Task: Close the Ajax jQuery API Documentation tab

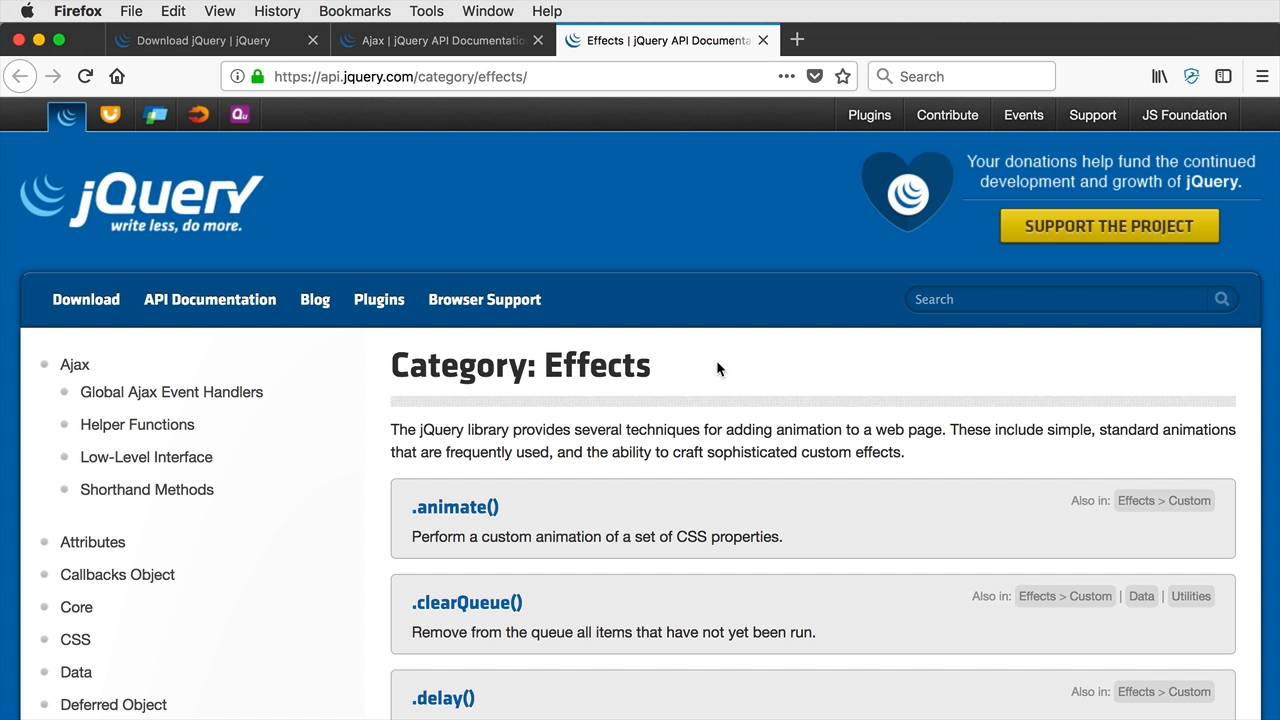Action: (x=538, y=40)
